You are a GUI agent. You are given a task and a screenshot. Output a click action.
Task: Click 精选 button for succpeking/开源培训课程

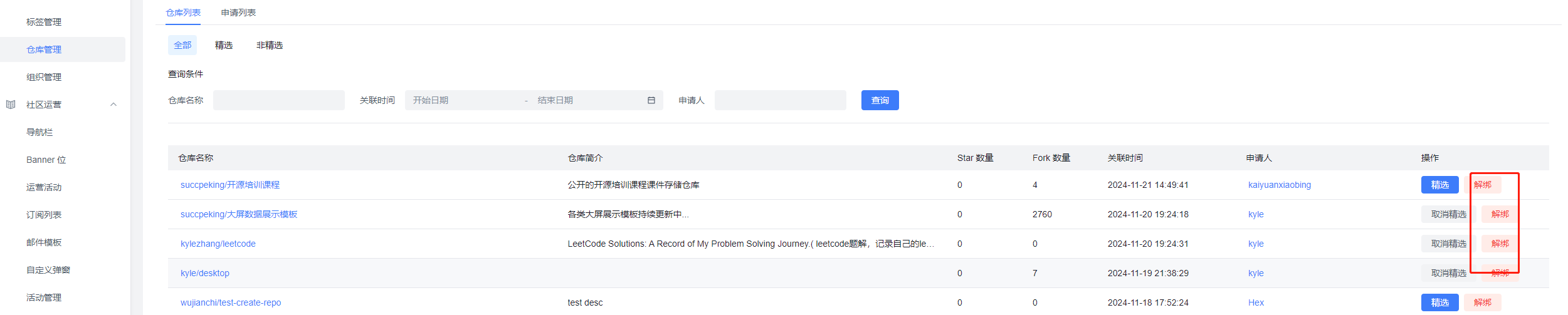[x=1440, y=185]
